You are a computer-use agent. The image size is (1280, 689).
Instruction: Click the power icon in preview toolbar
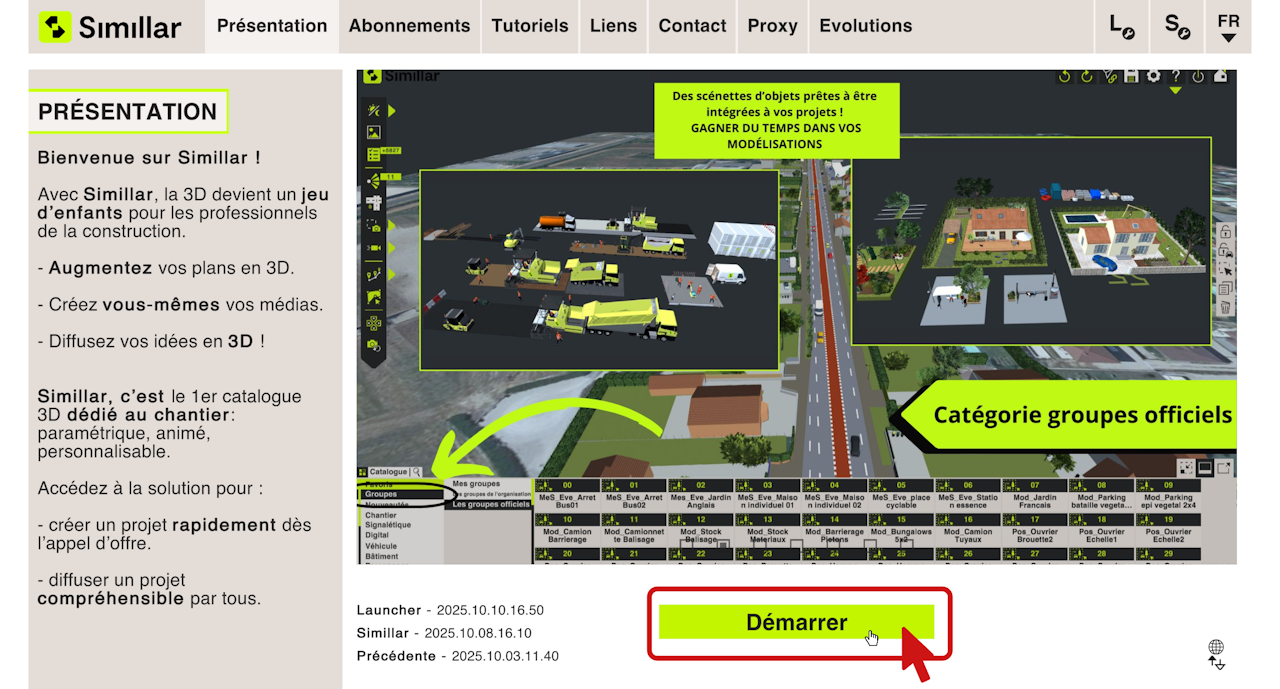(1197, 76)
